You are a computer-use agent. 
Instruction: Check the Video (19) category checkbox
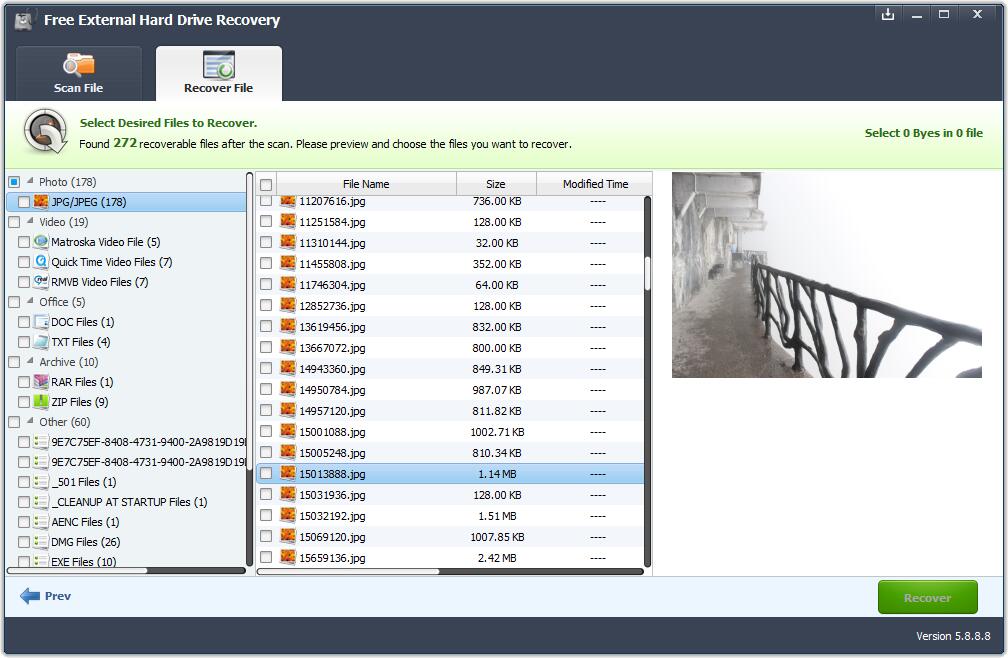click(x=14, y=222)
